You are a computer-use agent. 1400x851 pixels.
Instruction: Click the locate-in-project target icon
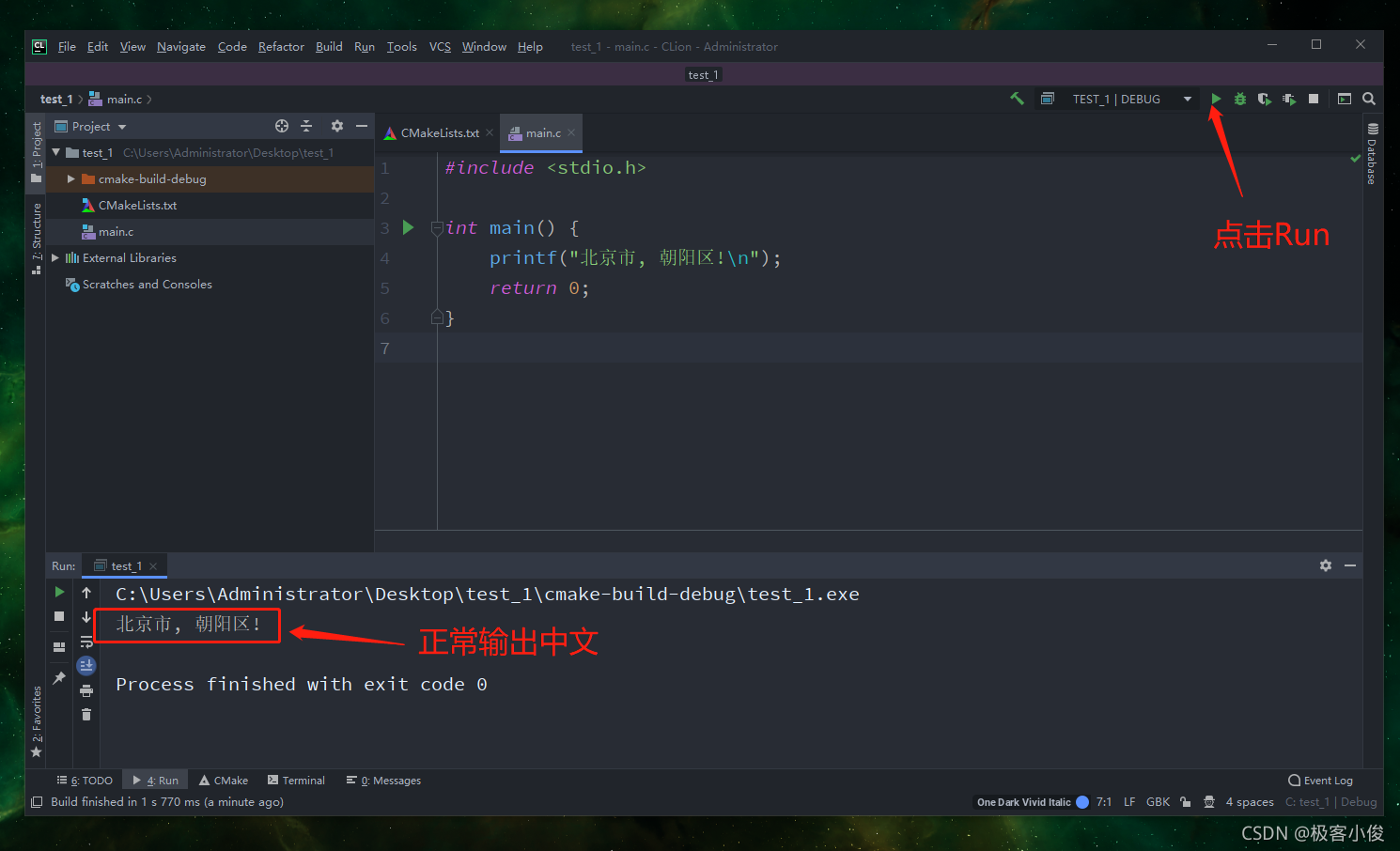click(x=282, y=126)
